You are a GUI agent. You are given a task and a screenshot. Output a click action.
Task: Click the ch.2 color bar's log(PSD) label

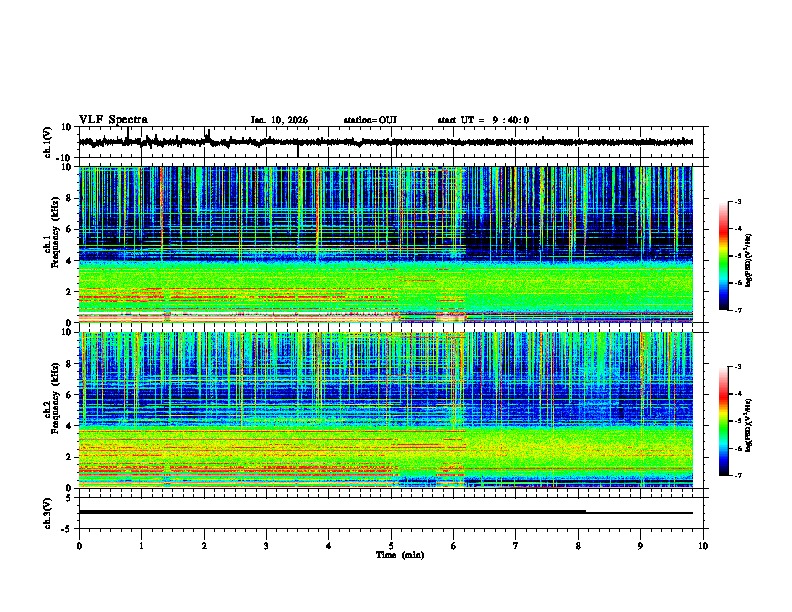(749, 425)
